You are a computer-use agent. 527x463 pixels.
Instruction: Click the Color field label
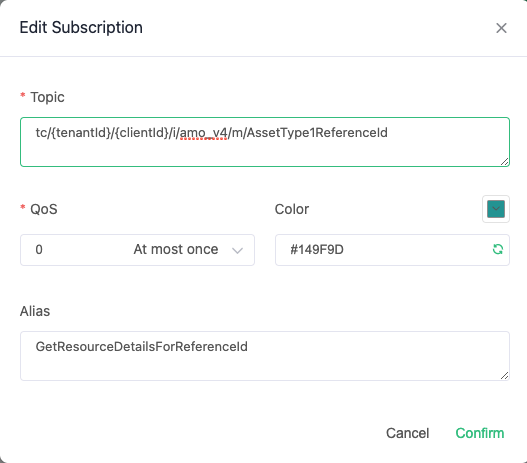pos(292,209)
